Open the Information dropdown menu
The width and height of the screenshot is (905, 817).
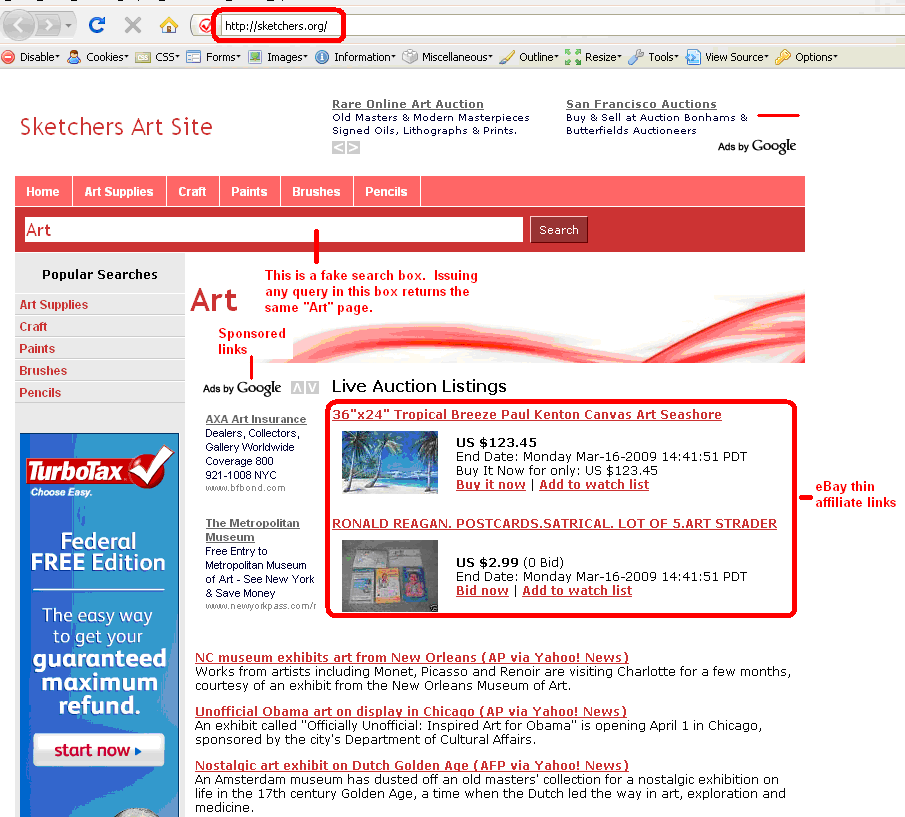(365, 57)
